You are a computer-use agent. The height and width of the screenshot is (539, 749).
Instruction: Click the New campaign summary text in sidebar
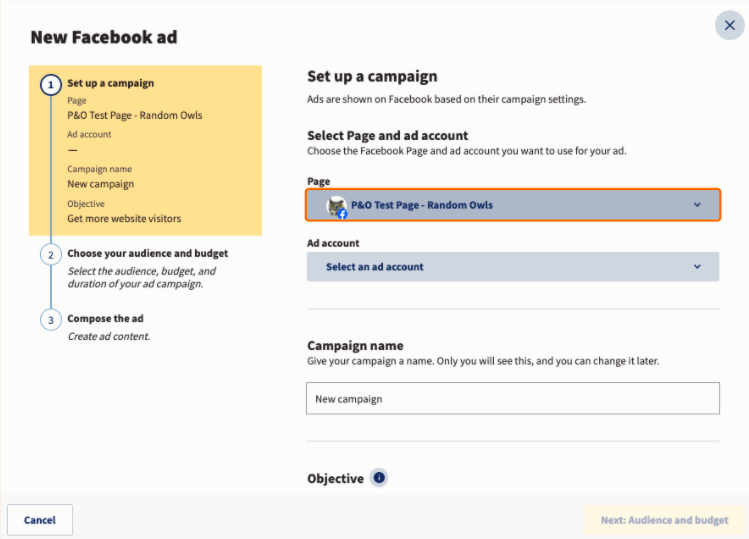click(100, 184)
